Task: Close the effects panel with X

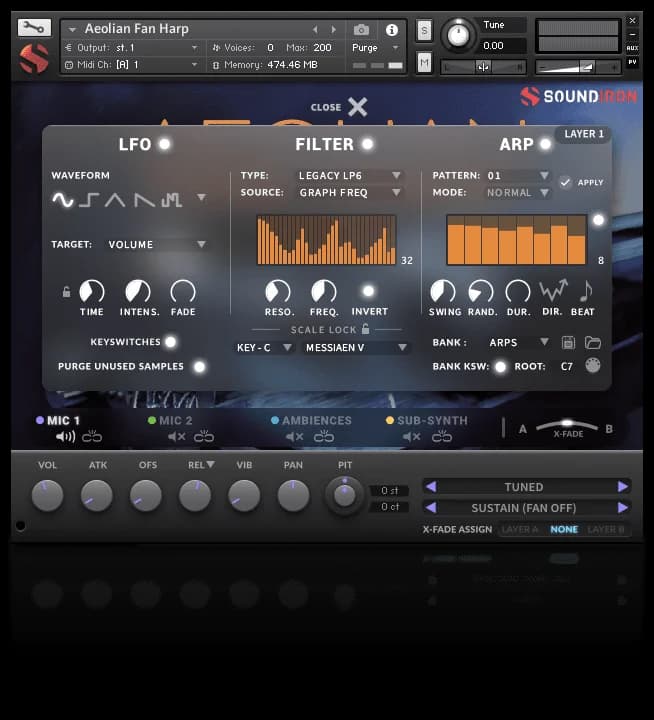Action: (357, 107)
